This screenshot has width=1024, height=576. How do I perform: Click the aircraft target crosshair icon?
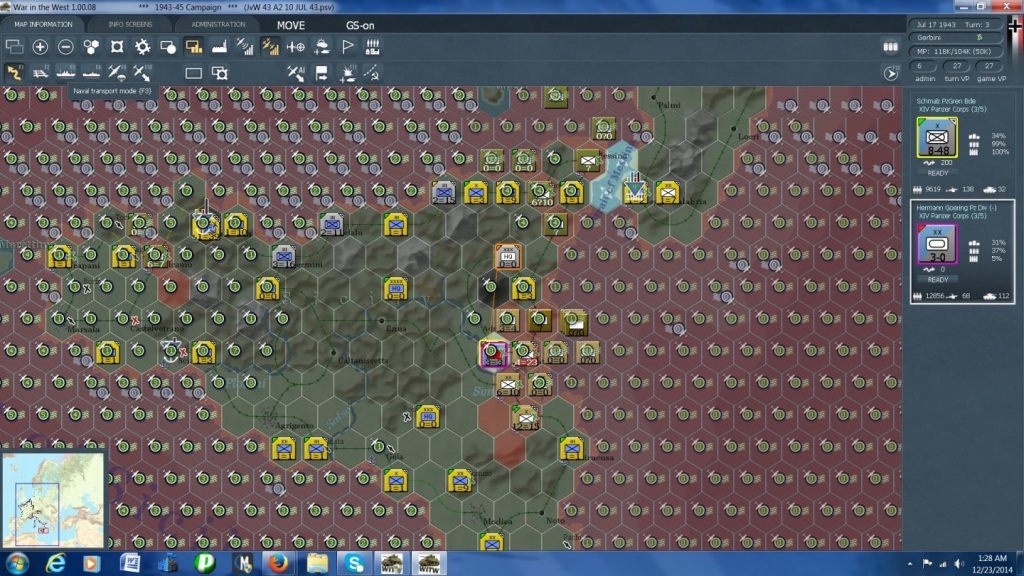point(296,46)
